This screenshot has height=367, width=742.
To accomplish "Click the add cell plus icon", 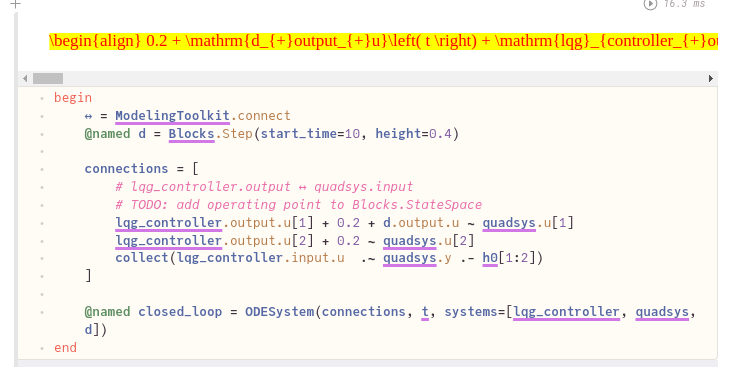I will click(16, 4).
